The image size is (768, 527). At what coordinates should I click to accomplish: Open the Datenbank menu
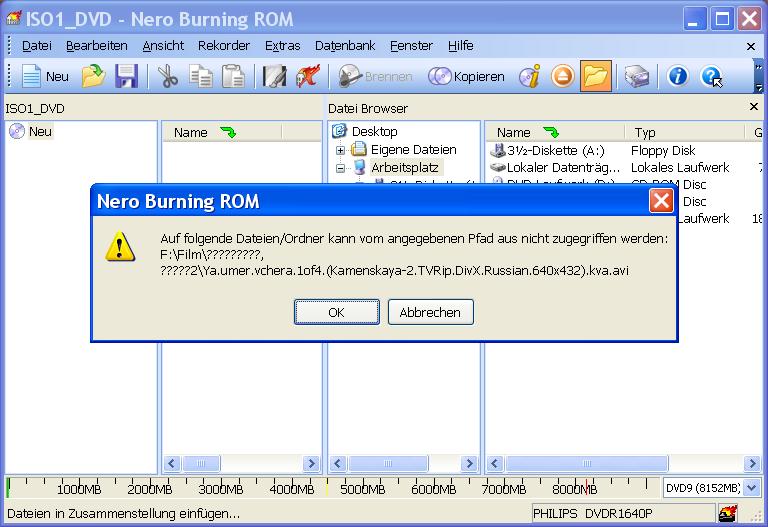tap(345, 46)
